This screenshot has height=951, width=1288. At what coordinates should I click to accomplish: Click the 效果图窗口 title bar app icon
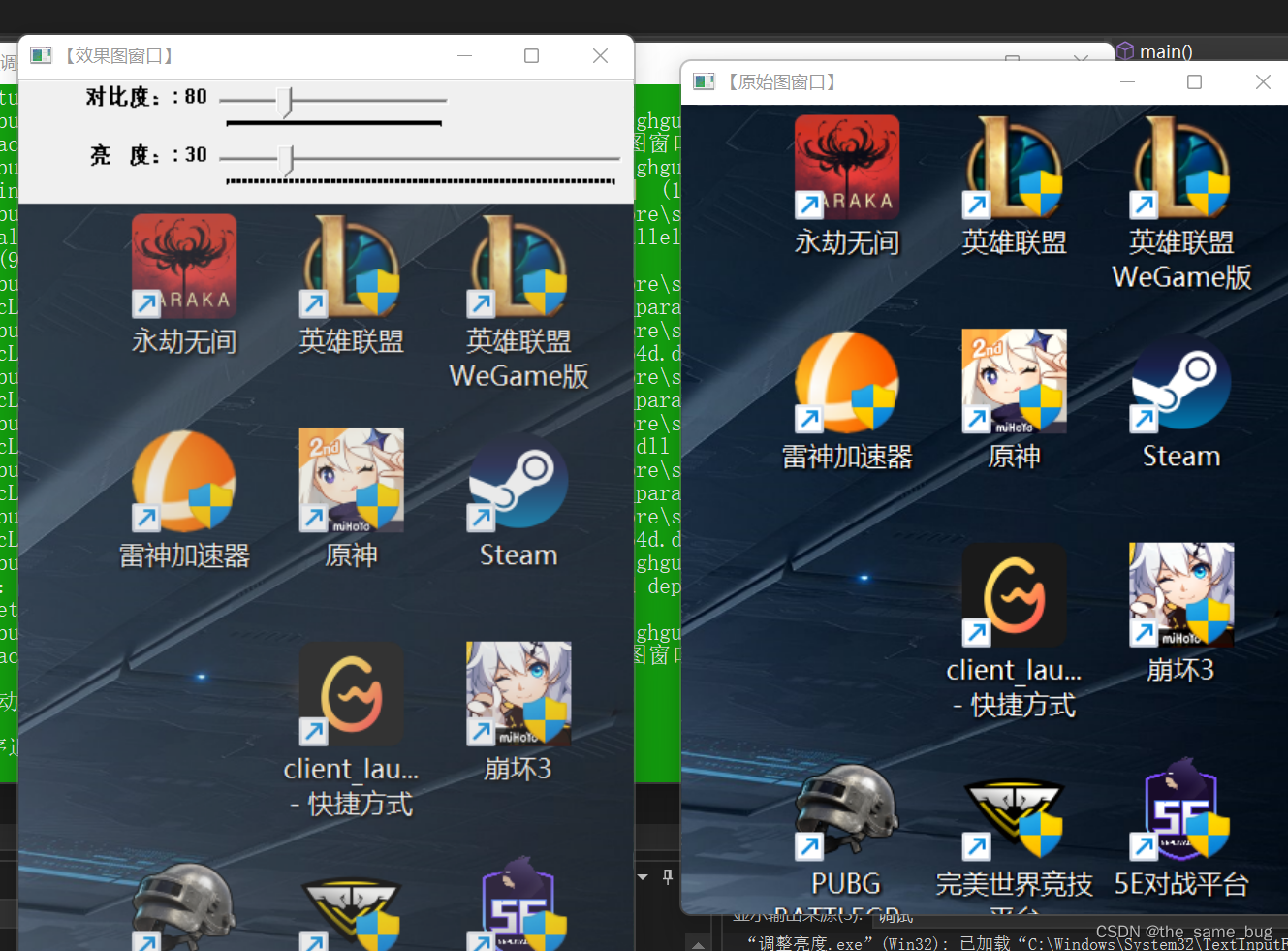[41, 55]
